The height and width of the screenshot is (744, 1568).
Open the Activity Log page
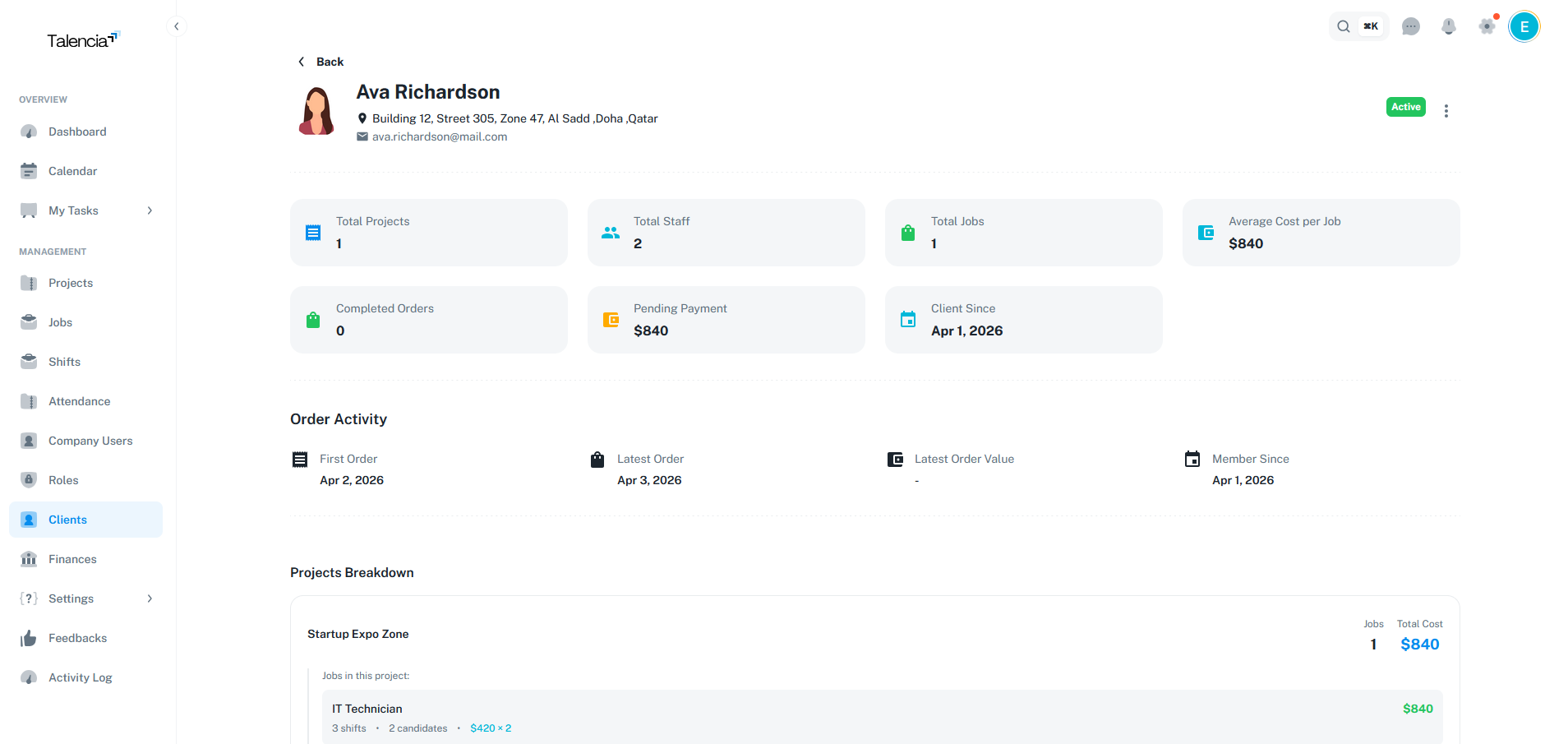coord(80,677)
